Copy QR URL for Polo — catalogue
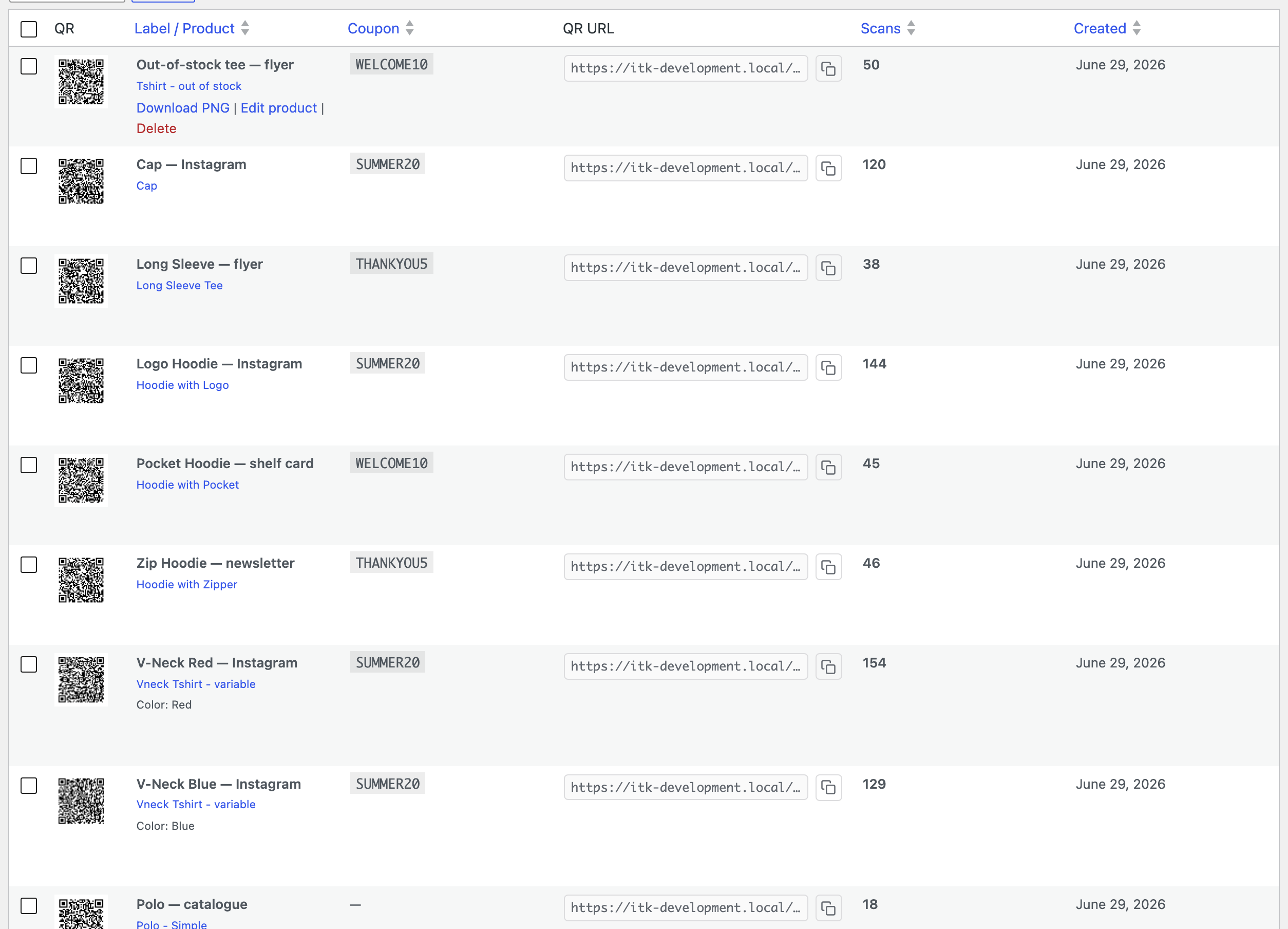This screenshot has width=1288, height=929. click(x=828, y=908)
